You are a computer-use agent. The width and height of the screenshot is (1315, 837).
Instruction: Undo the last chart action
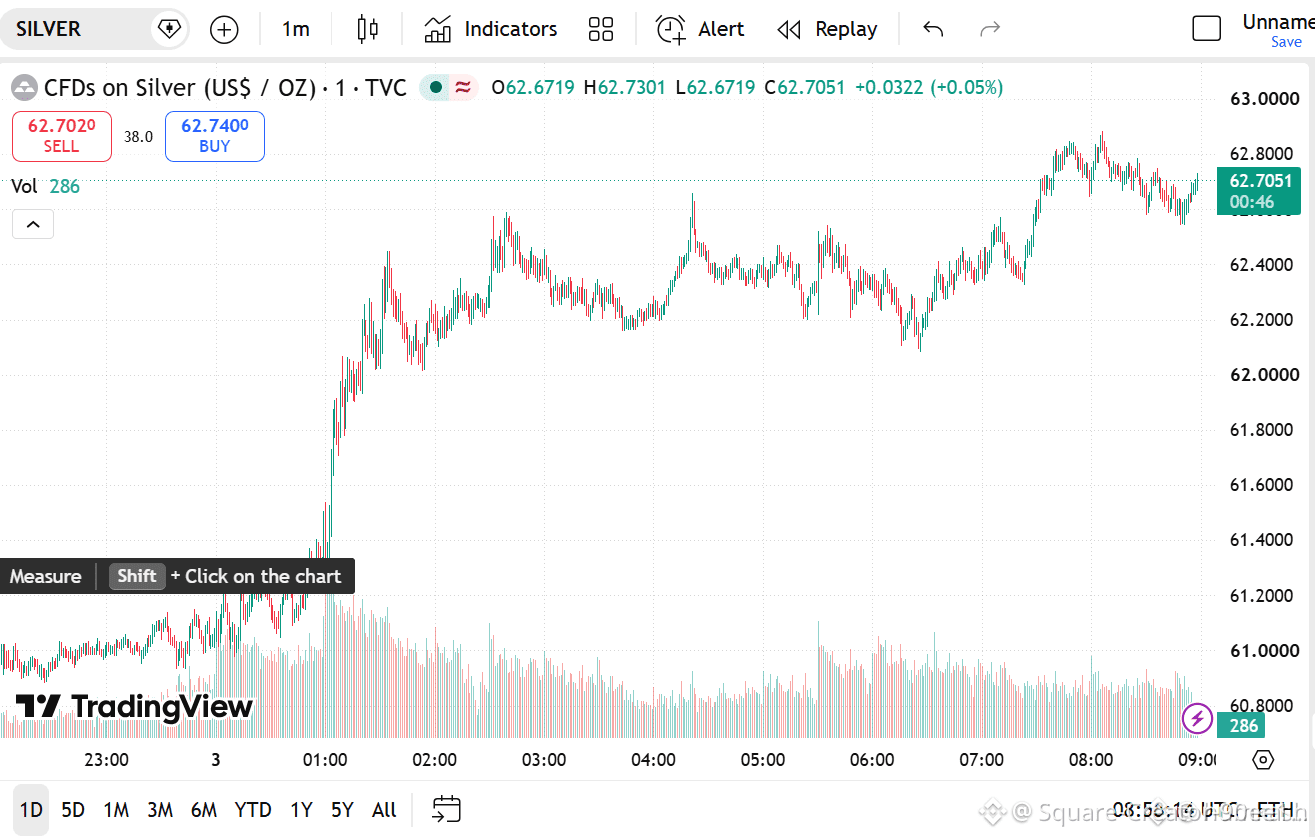(x=933, y=29)
